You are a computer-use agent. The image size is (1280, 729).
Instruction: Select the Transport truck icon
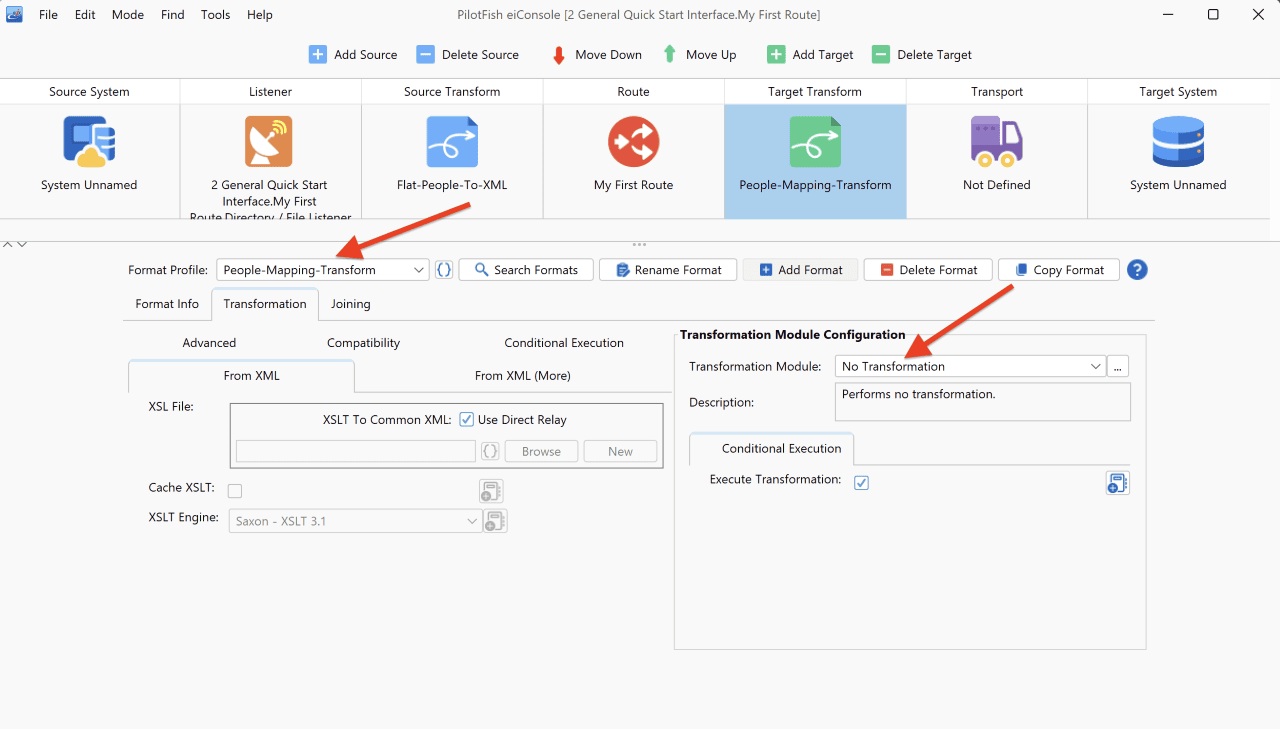[x=996, y=141]
